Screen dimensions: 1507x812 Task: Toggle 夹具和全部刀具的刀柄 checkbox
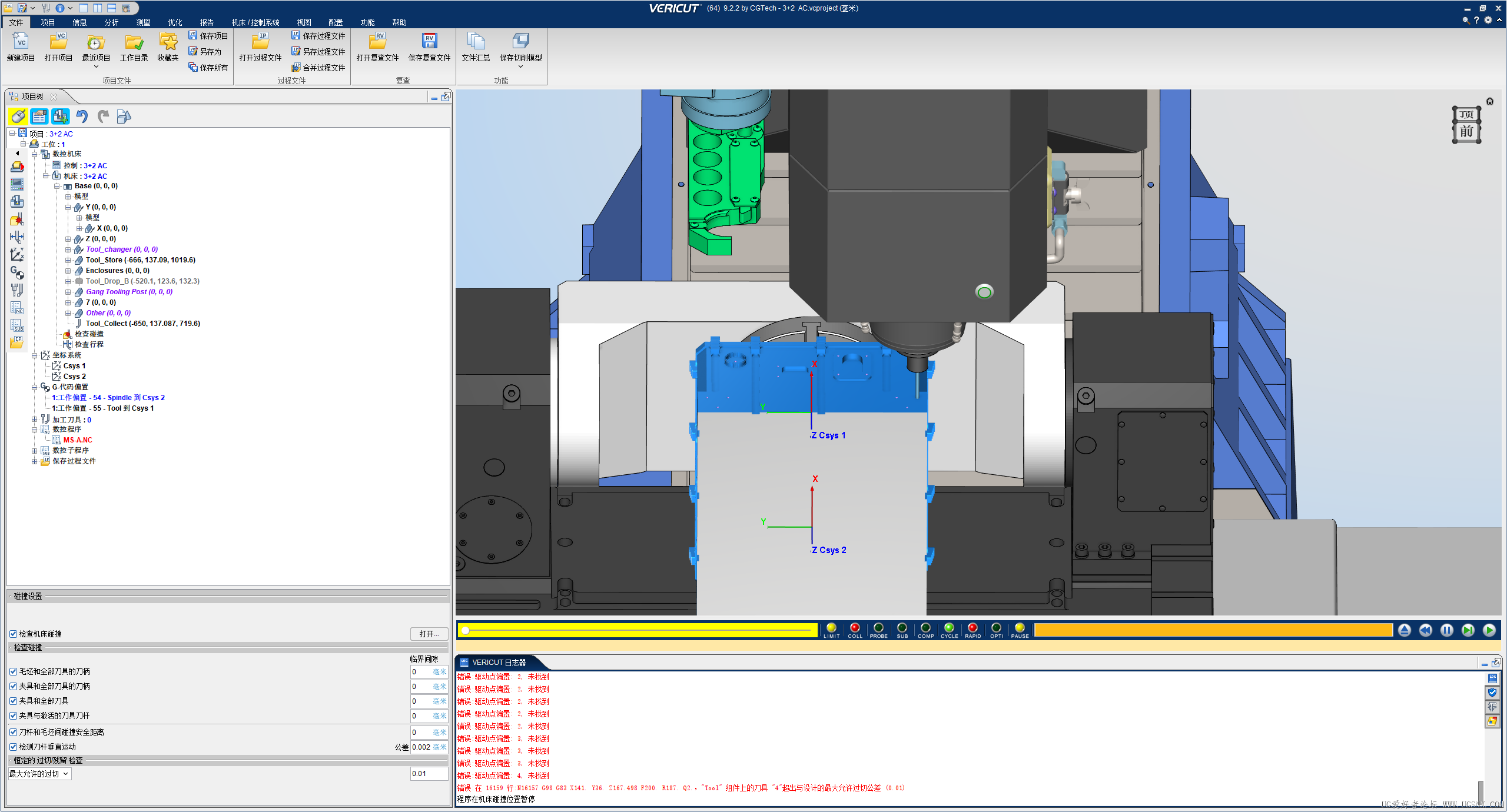13,686
